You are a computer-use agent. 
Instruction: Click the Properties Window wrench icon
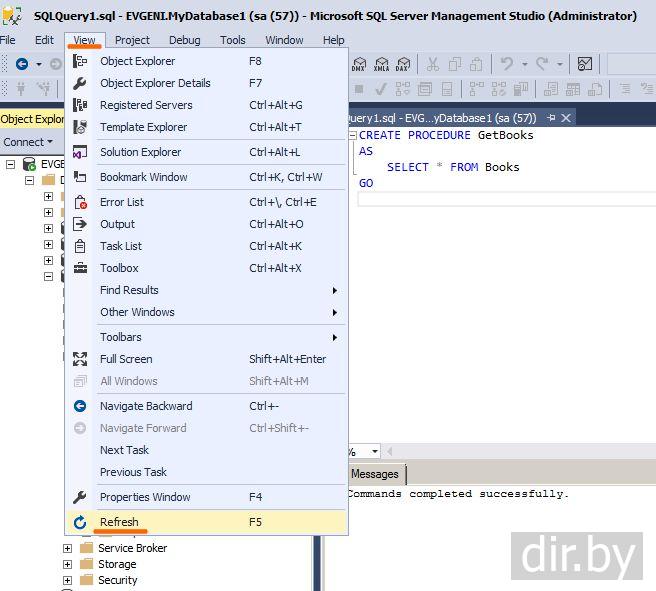[x=79, y=497]
